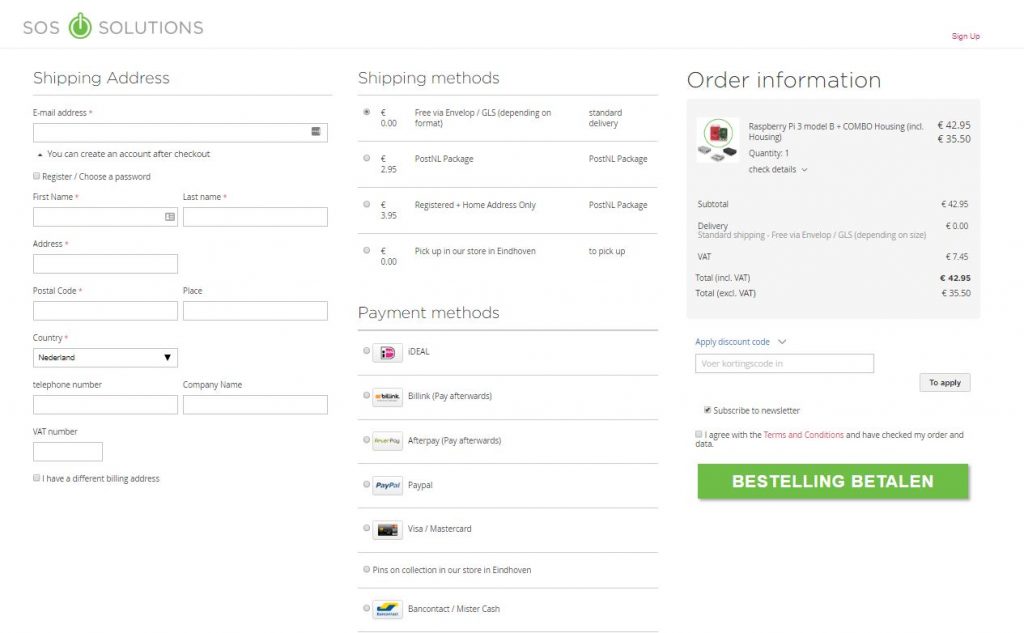Viewport: 1024px width, 633px height.
Task: Select PostNL Package €2.95 shipping
Action: (366, 158)
